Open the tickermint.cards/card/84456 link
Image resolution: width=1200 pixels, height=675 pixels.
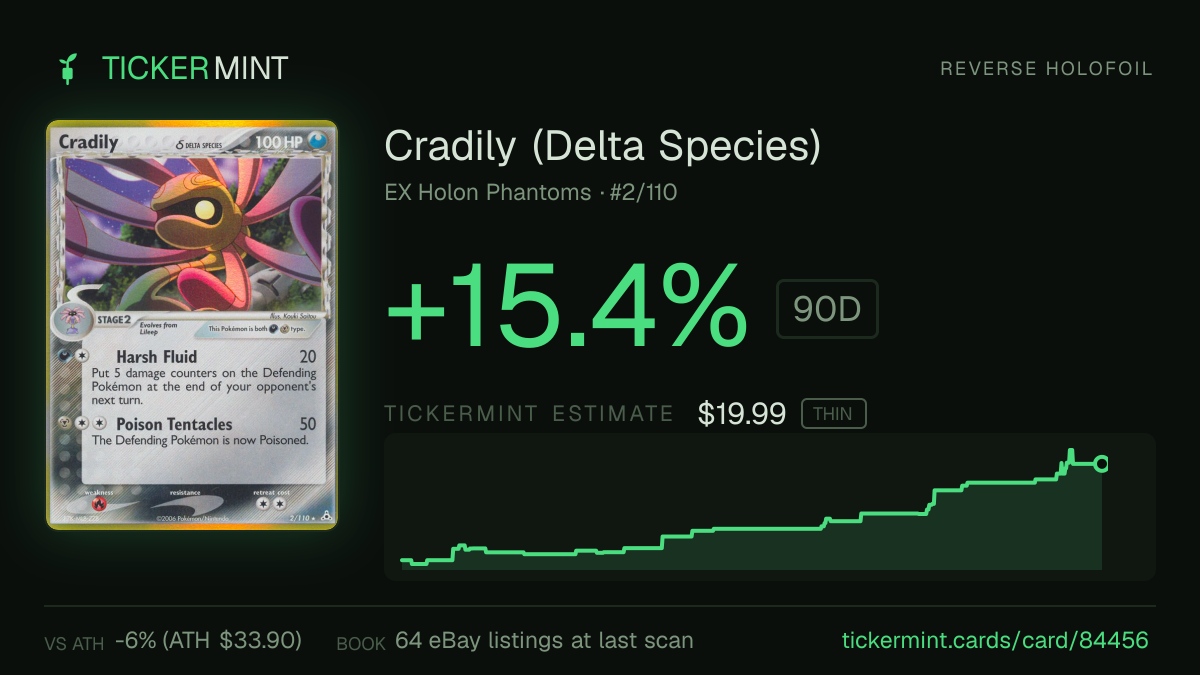coord(995,640)
